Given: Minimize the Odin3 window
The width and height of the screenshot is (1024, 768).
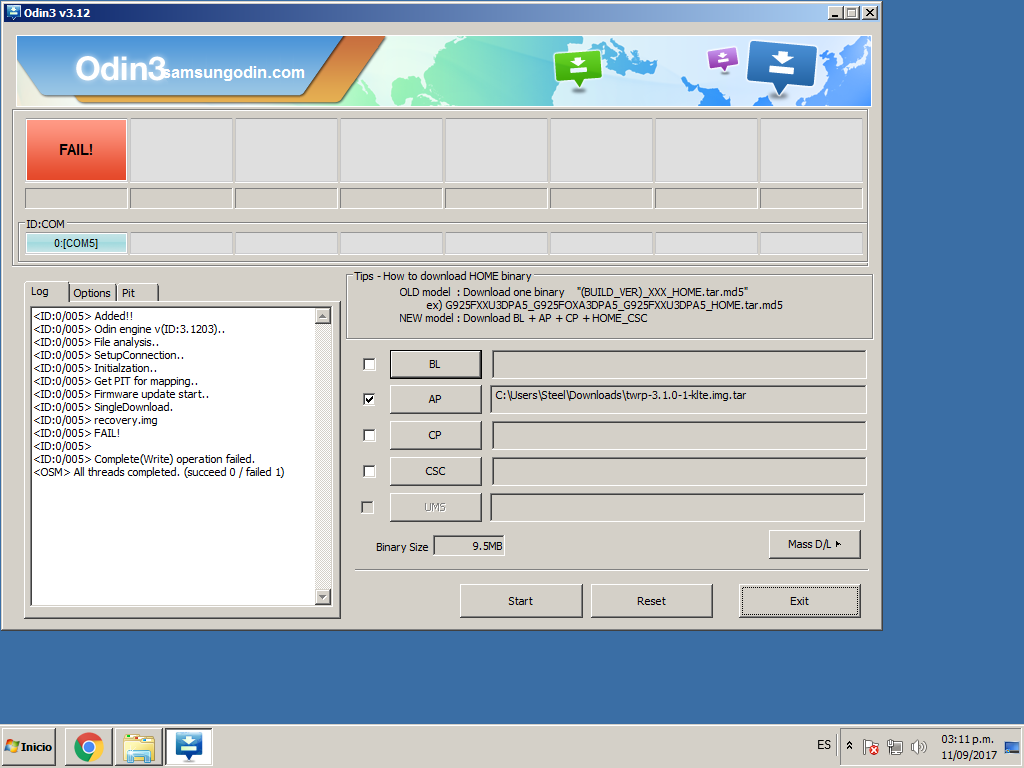Looking at the screenshot, I should click(x=836, y=12).
